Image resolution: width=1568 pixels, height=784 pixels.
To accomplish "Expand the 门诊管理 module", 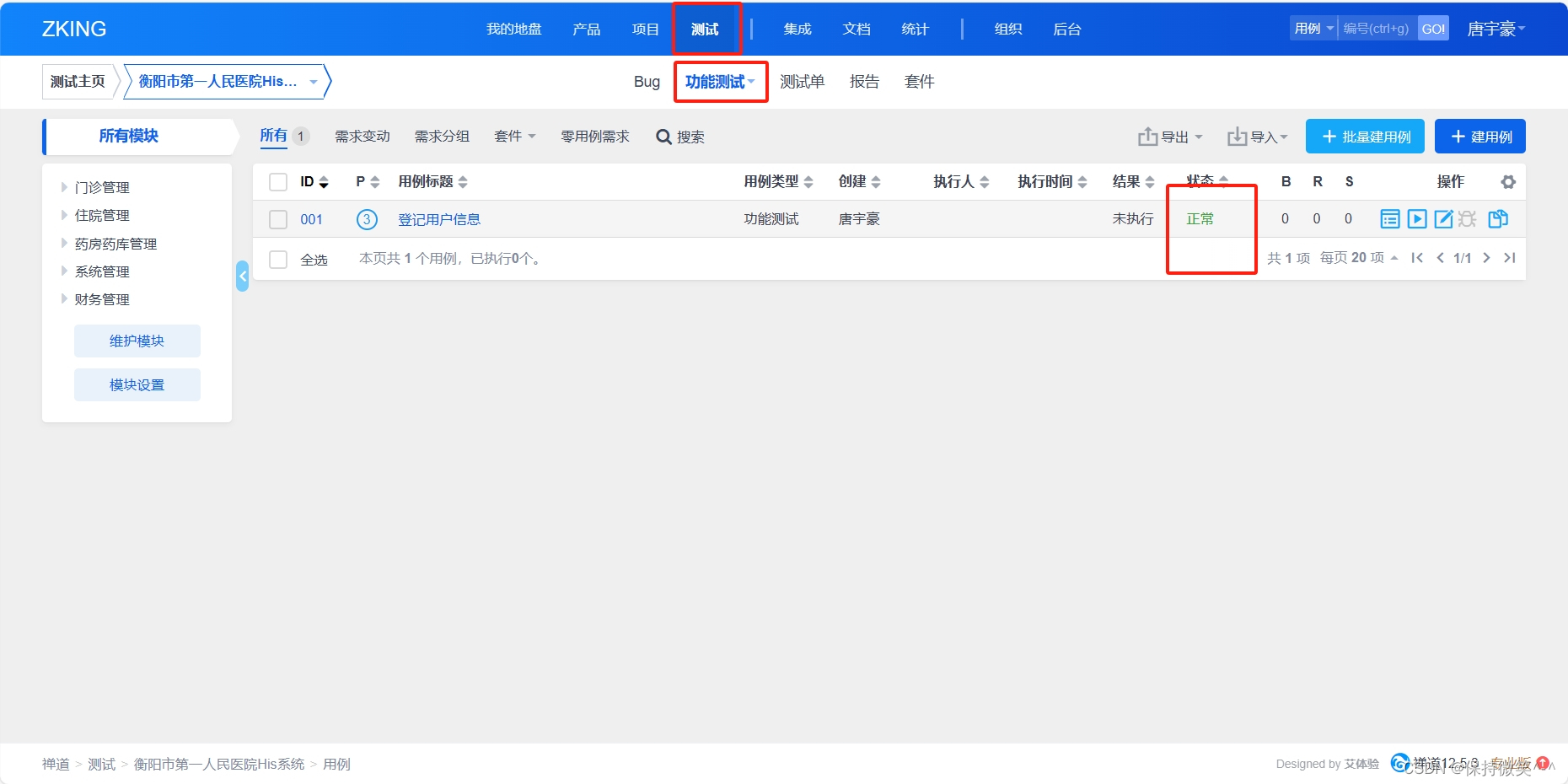I will [x=64, y=187].
